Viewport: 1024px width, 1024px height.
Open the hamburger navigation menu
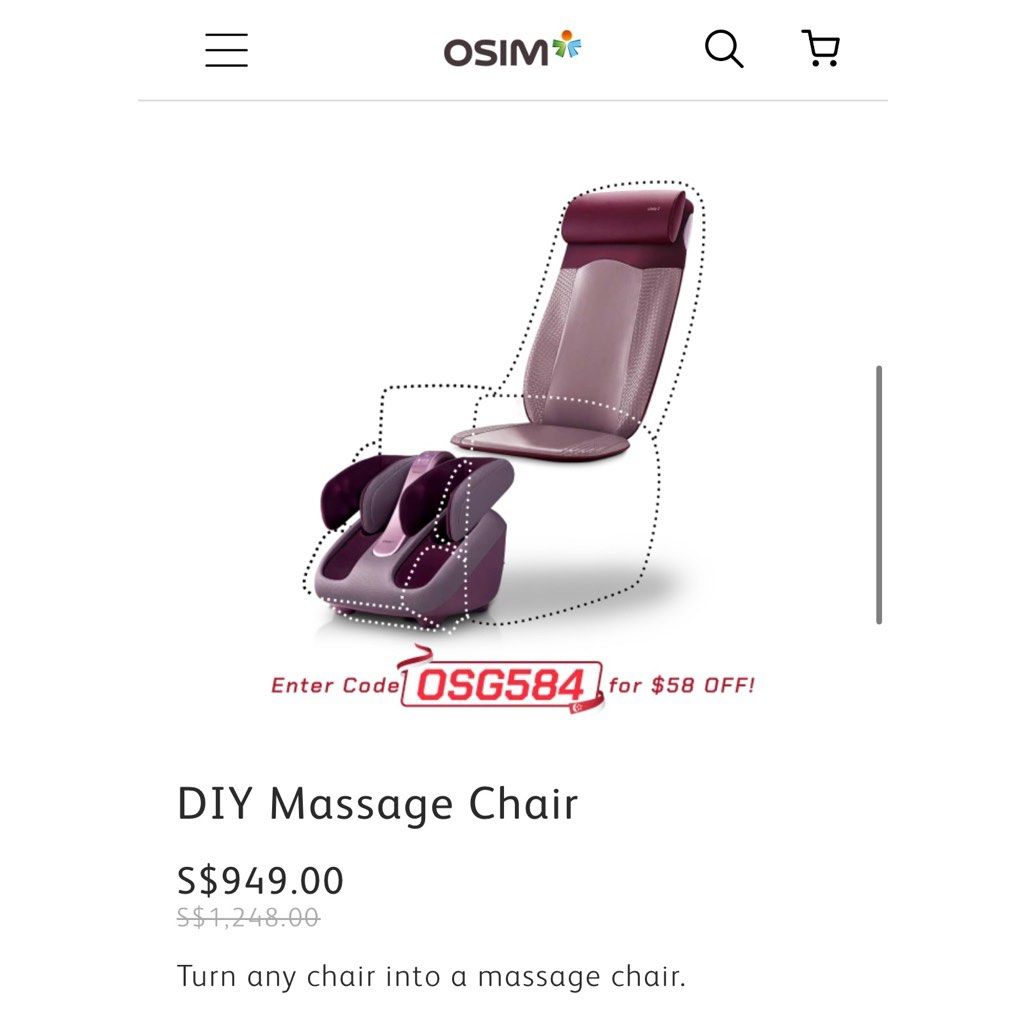[226, 51]
